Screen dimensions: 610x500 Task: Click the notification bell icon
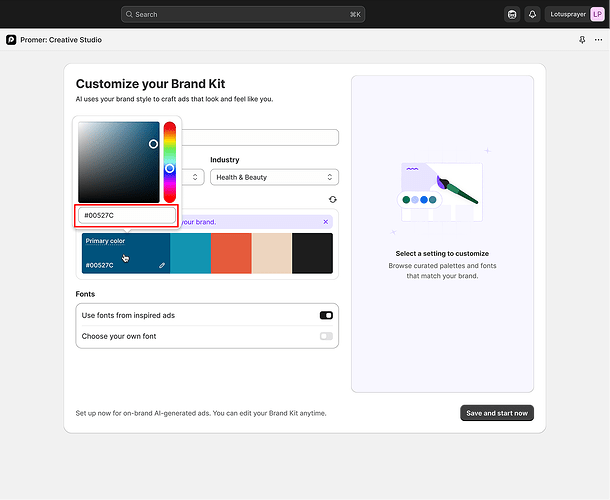(x=532, y=14)
